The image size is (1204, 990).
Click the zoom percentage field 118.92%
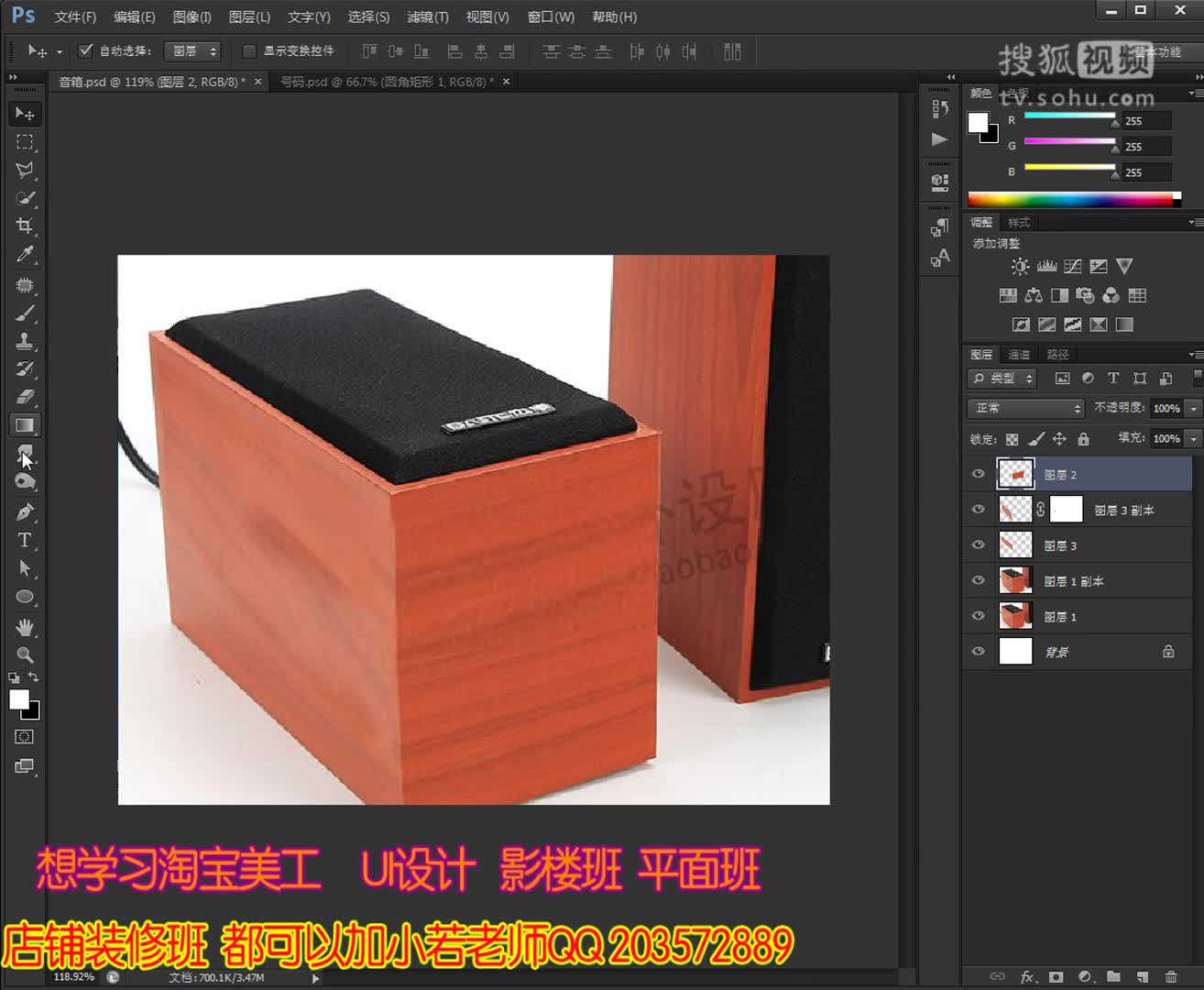(x=73, y=977)
